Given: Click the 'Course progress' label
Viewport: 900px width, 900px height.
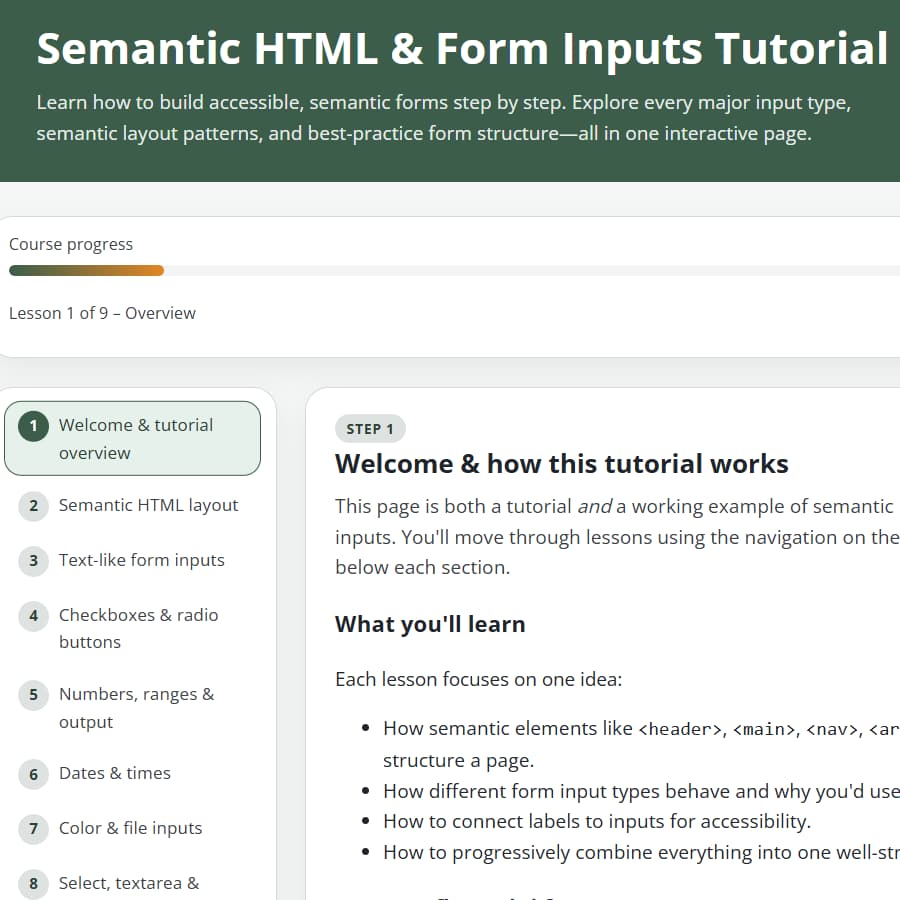Looking at the screenshot, I should click(71, 245).
